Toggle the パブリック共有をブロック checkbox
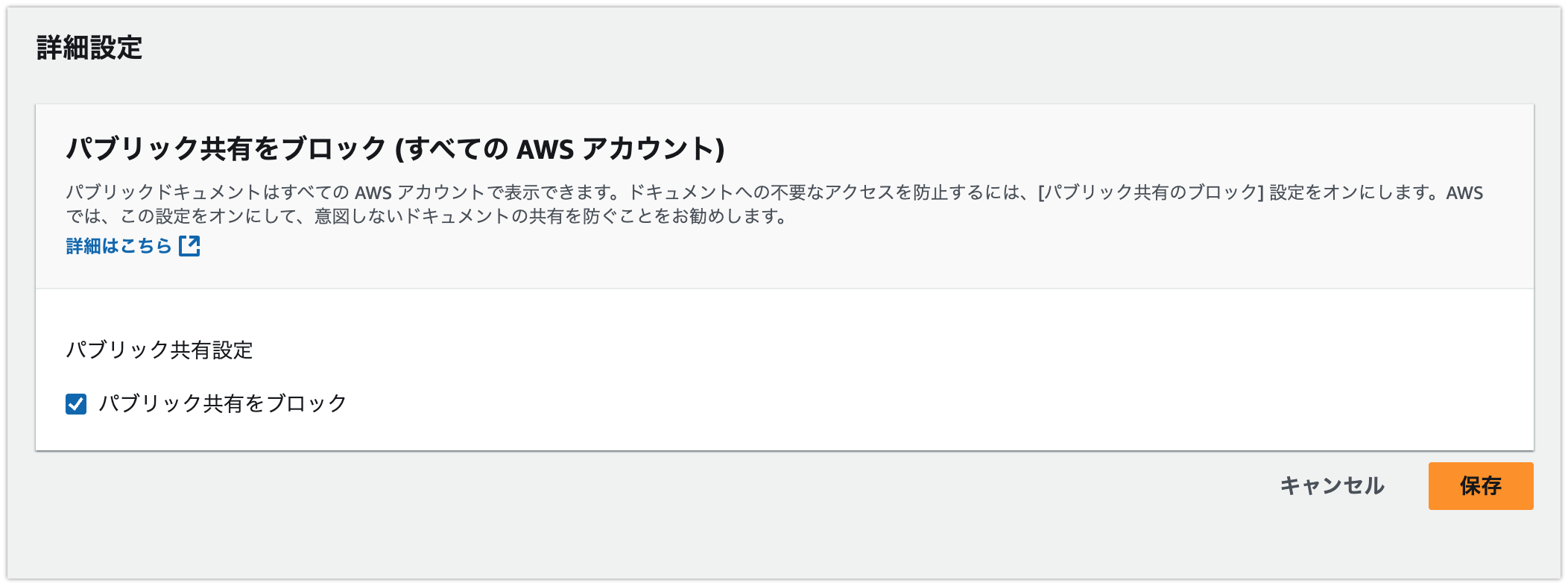 tap(76, 404)
